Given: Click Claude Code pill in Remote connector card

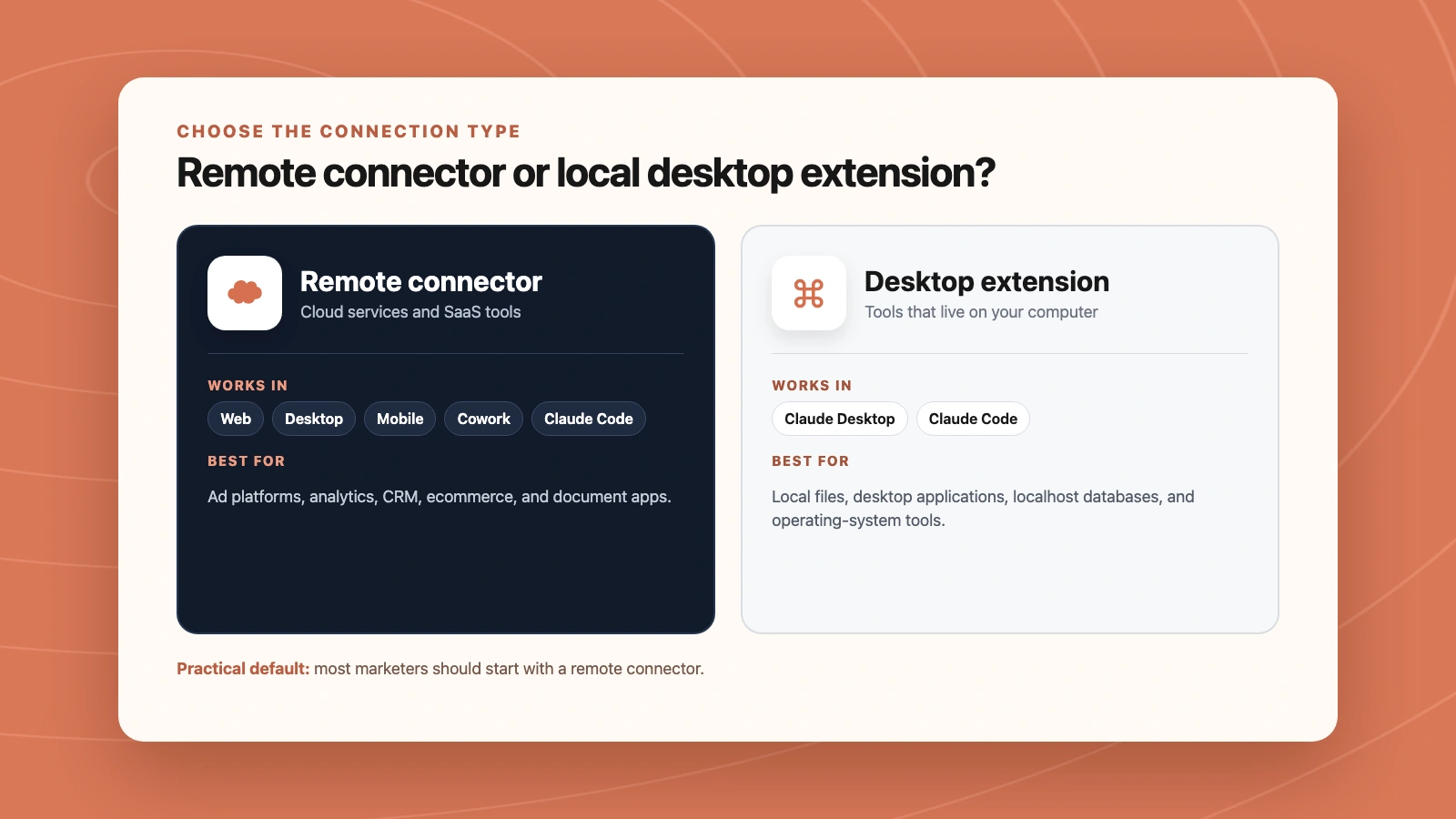Looking at the screenshot, I should click(x=589, y=419).
